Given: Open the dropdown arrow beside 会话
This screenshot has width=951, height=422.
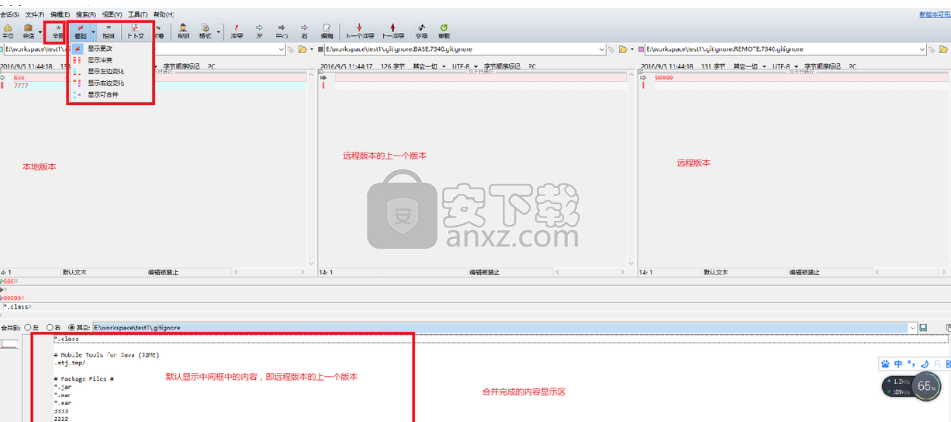Looking at the screenshot, I should click(40, 32).
